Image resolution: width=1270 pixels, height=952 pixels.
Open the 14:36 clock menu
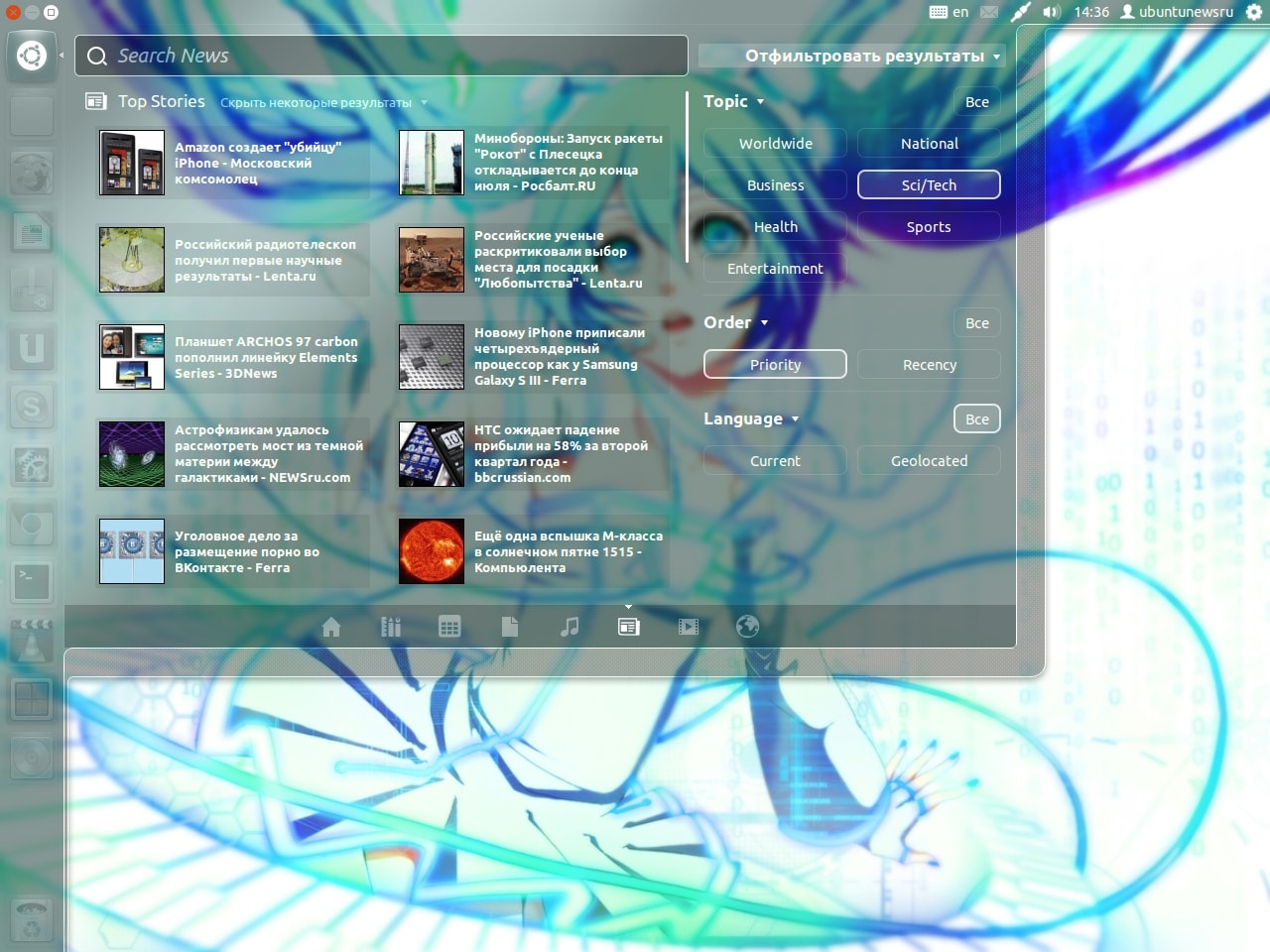1091,12
